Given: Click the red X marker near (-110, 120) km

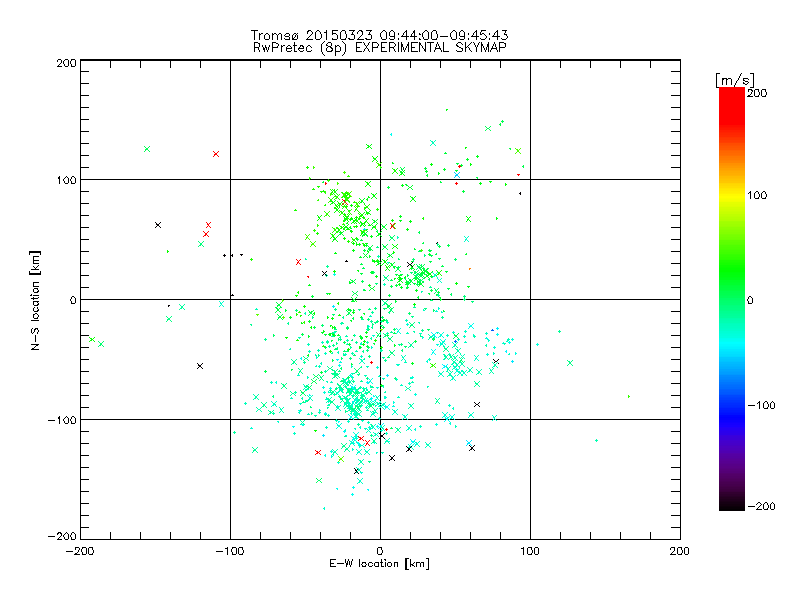Looking at the screenshot, I should (x=216, y=154).
